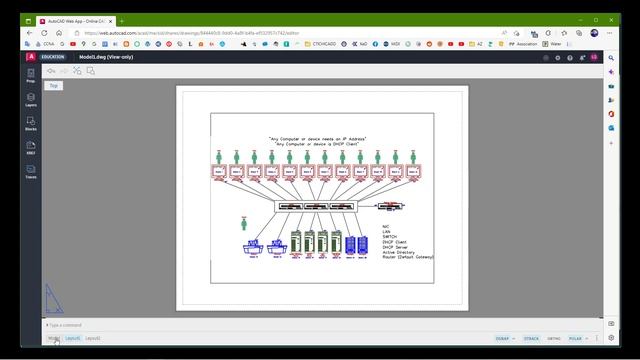Click the Top view label
Image resolution: width=640 pixels, height=360 pixels.
(x=53, y=85)
